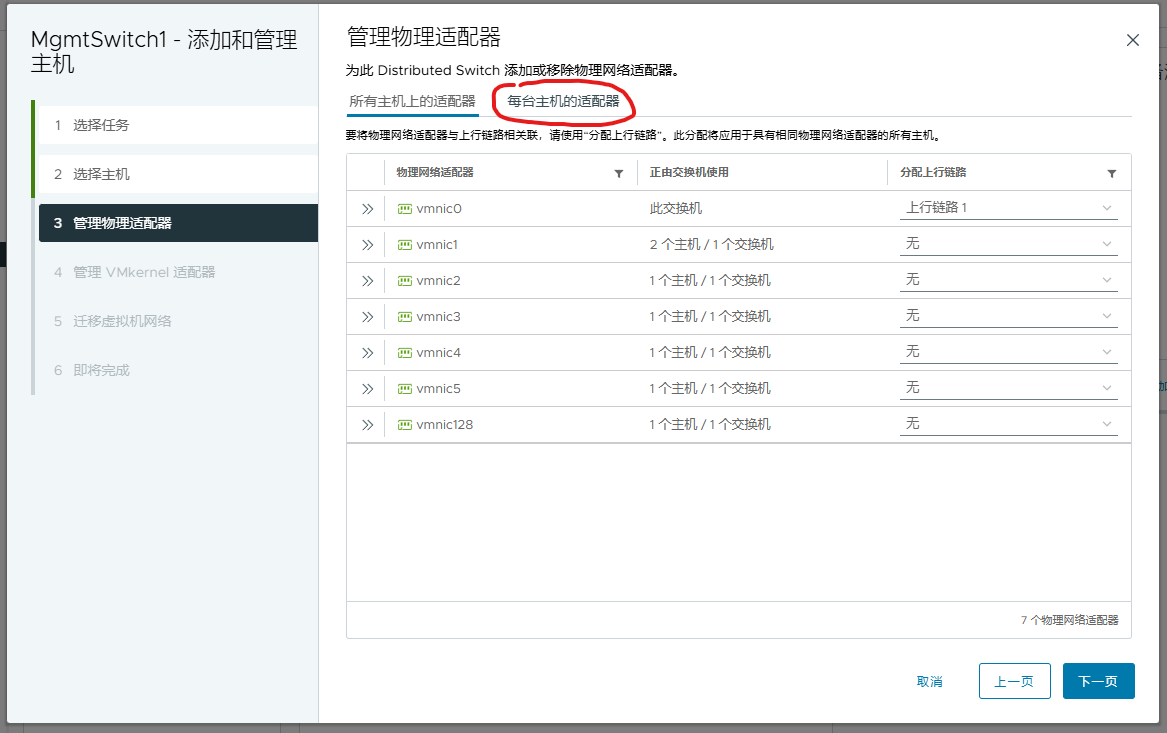Open uplink dropdown for vmnic128
This screenshot has width=1167, height=733.
[1008, 423]
